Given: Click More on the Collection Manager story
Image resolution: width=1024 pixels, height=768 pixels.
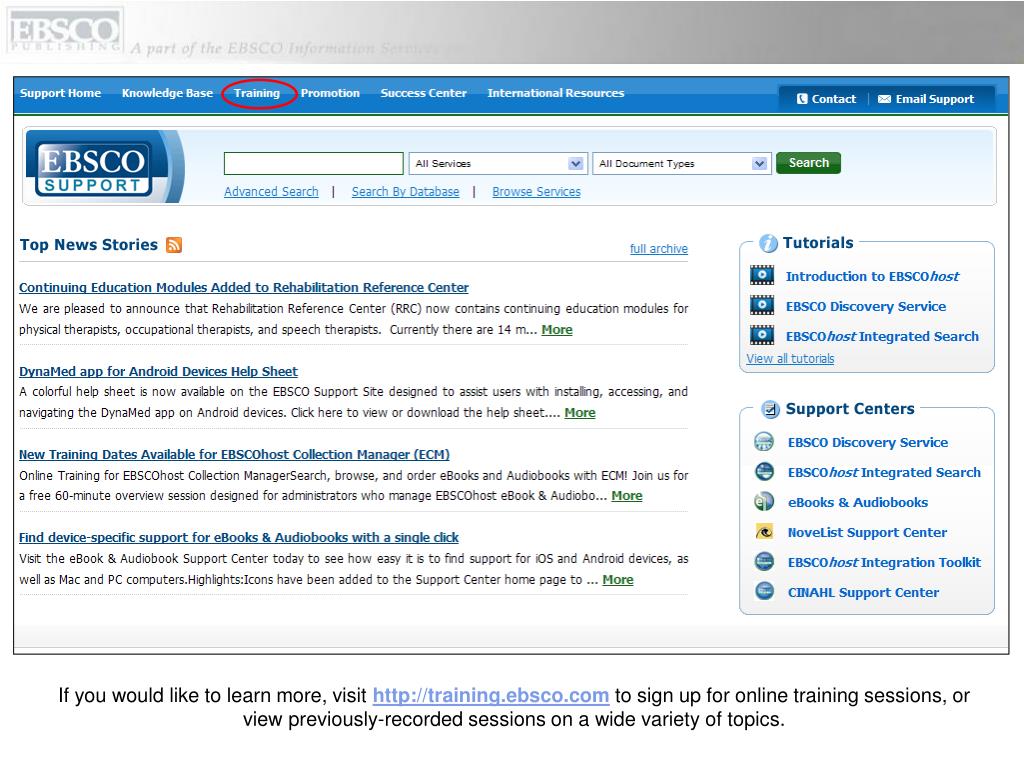Looking at the screenshot, I should point(626,496).
